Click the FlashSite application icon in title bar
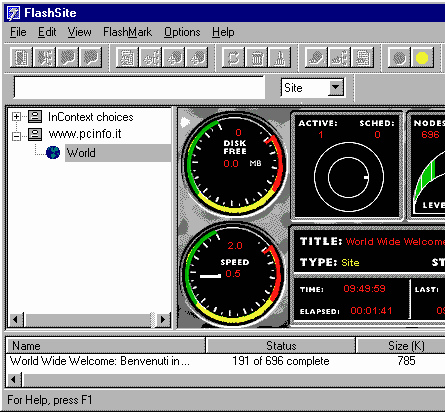445x412 pixels. [x=14, y=13]
